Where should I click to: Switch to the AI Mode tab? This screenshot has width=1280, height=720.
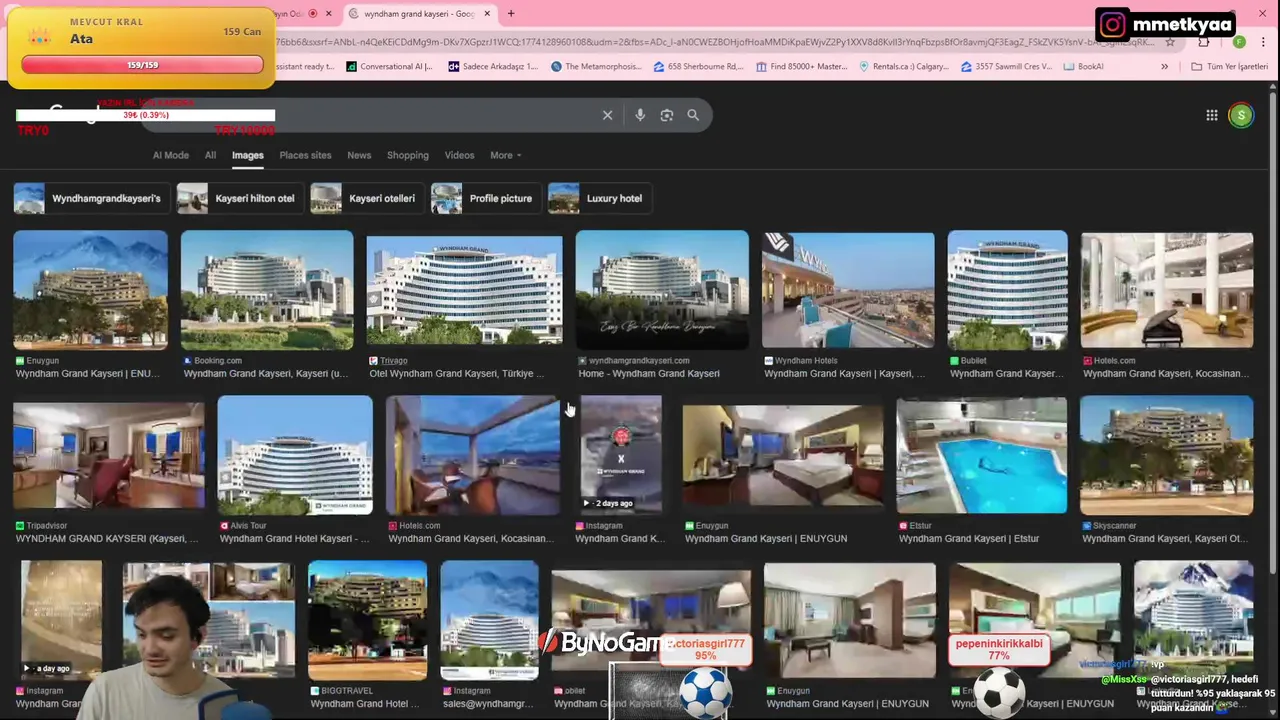point(170,155)
